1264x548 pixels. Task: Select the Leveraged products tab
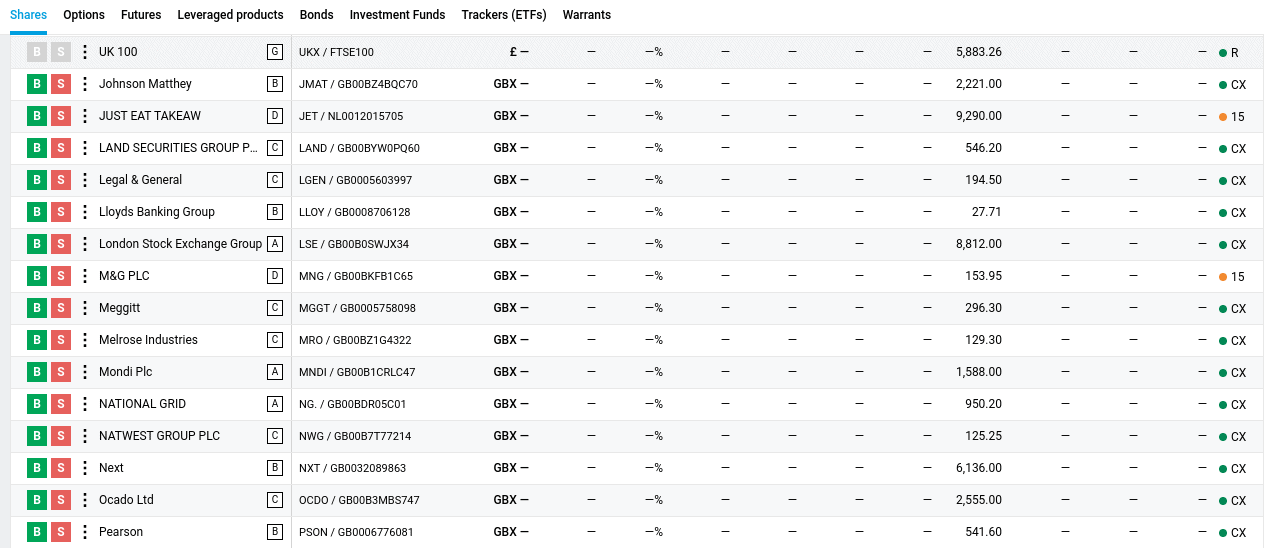[x=230, y=15]
